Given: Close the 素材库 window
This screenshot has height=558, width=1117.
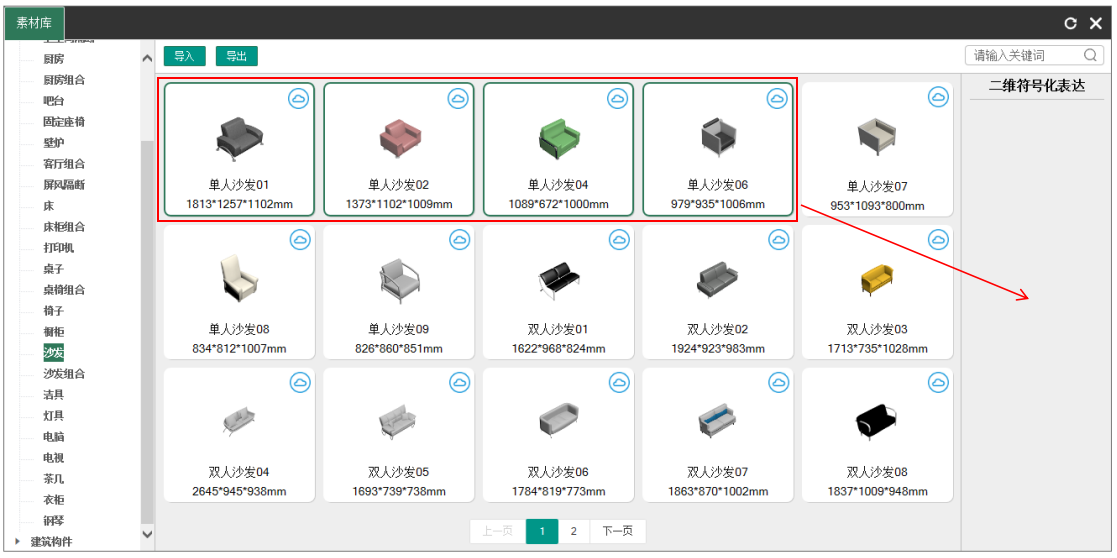Looking at the screenshot, I should (1096, 24).
